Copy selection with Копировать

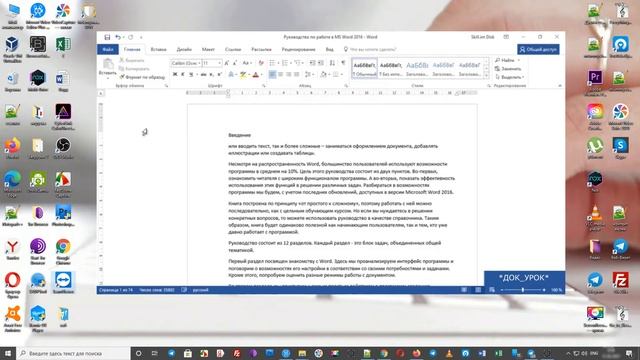click(x=134, y=69)
